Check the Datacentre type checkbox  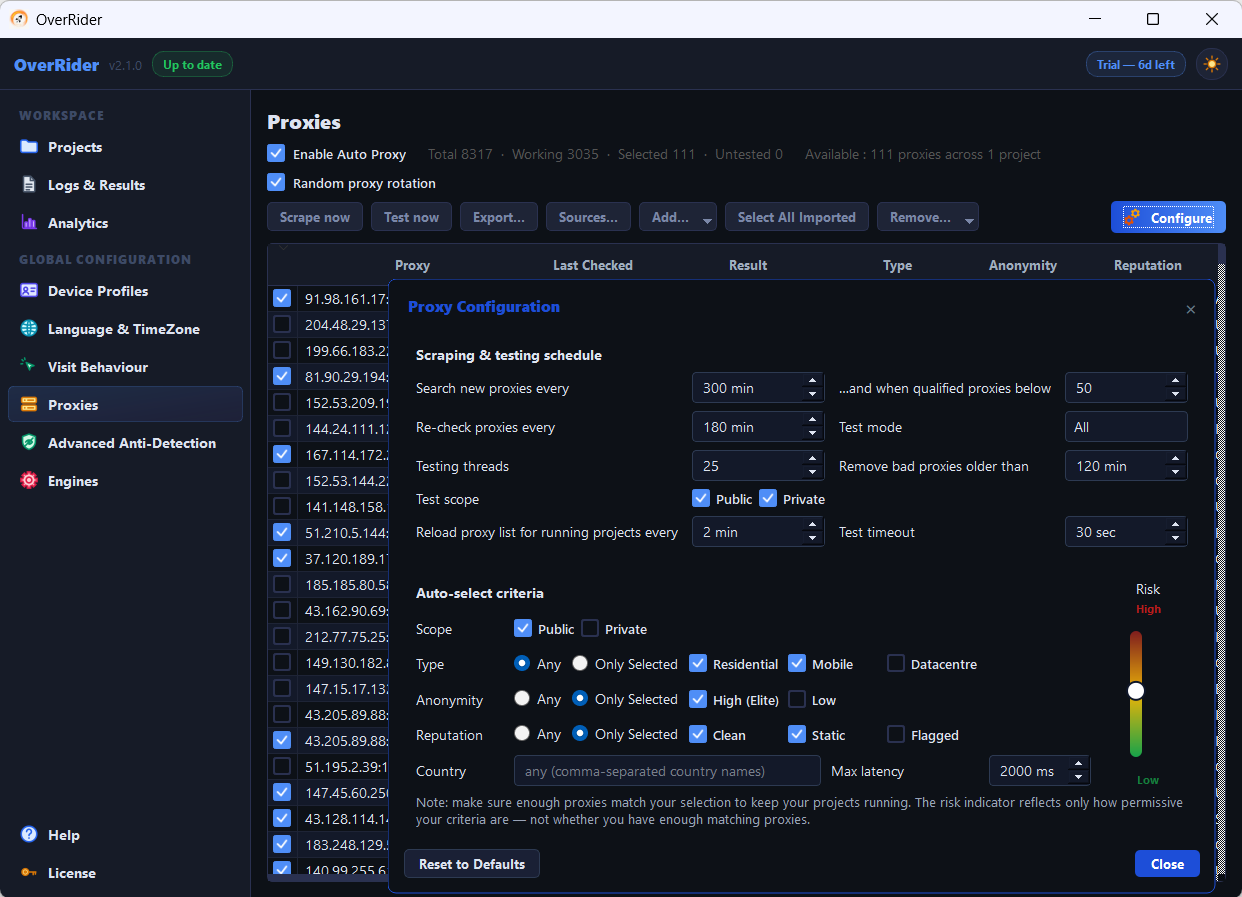point(896,663)
